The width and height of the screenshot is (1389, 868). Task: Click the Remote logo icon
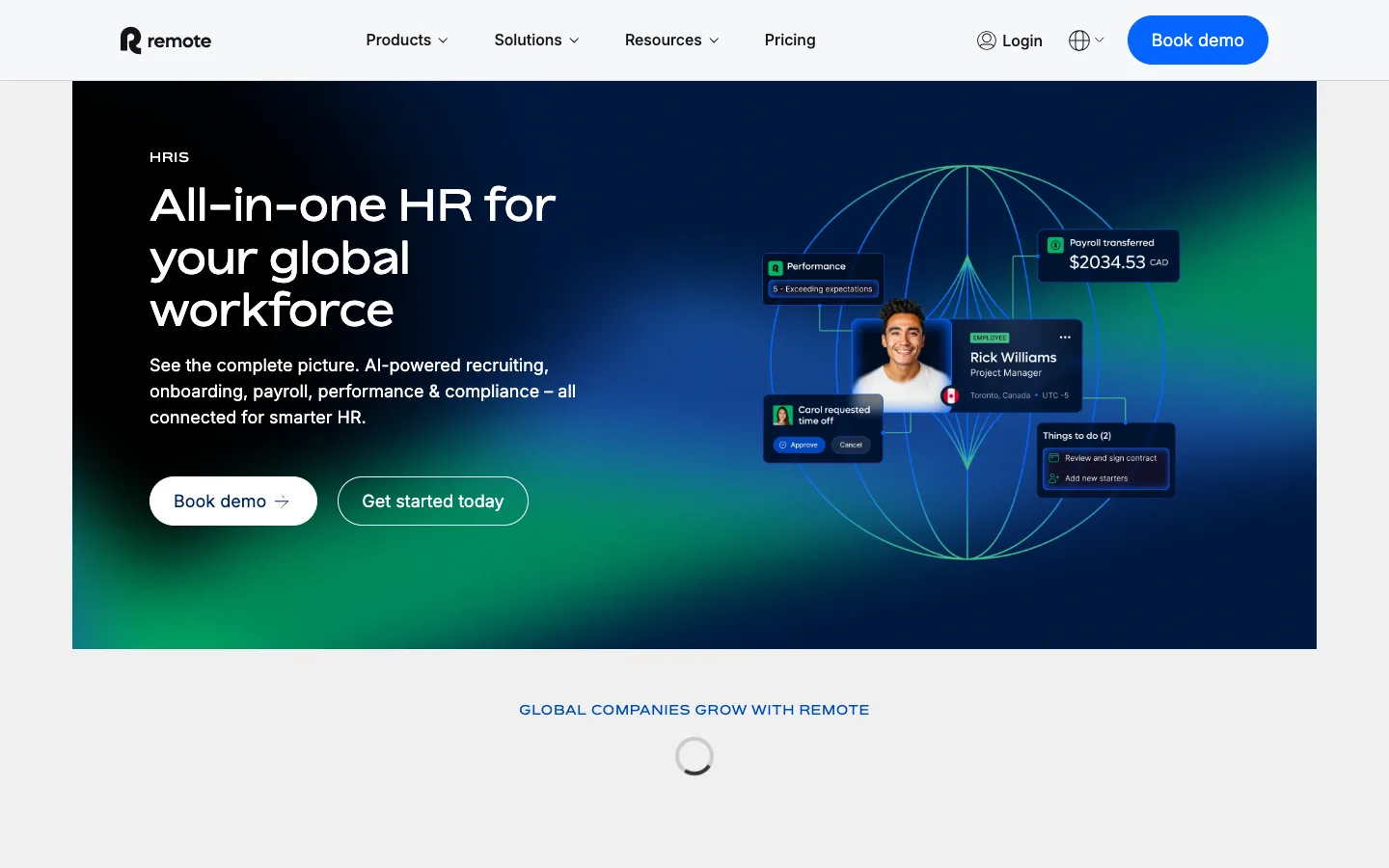(x=129, y=40)
